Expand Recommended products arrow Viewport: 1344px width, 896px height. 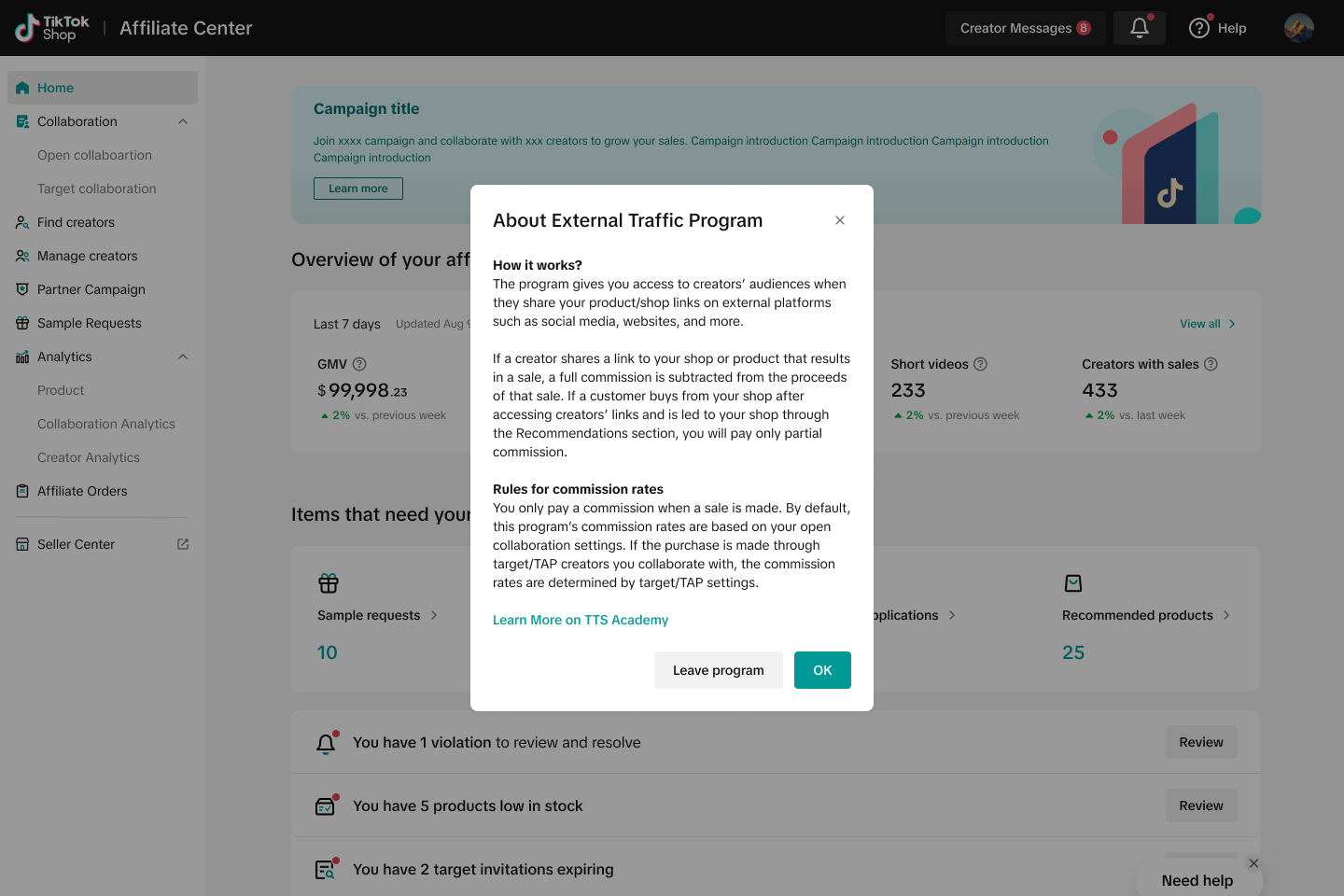click(1226, 615)
